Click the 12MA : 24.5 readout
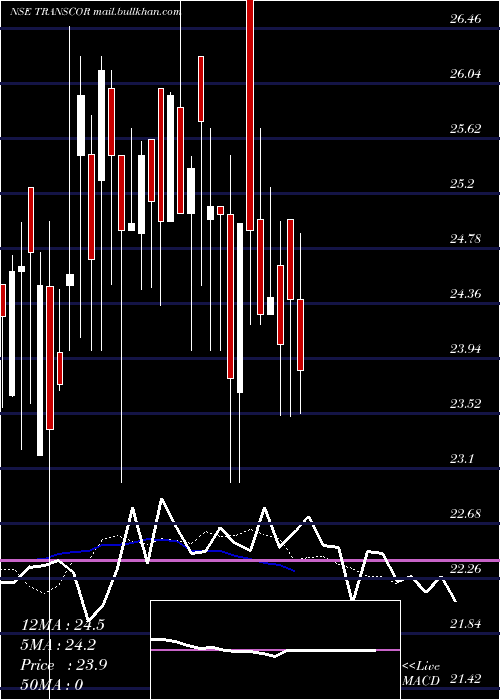This screenshot has width=500, height=700. (63, 625)
